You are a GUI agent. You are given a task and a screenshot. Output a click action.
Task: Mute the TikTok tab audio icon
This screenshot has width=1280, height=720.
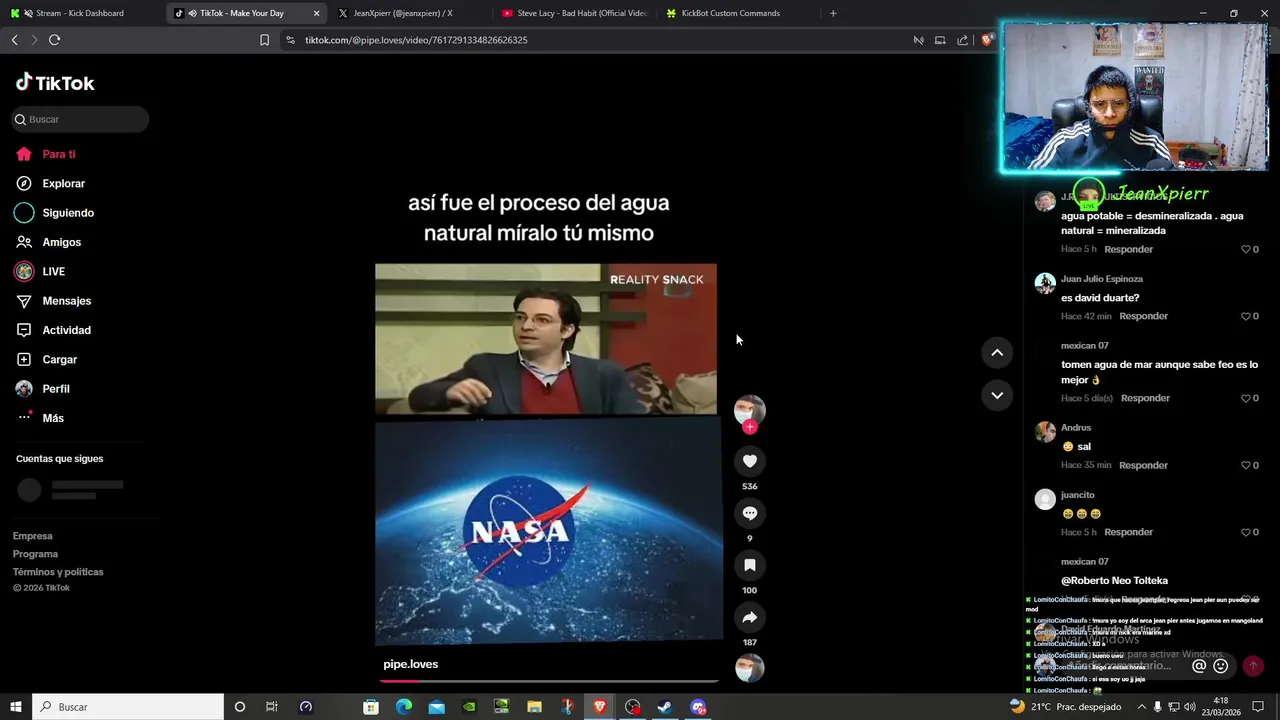click(192, 13)
